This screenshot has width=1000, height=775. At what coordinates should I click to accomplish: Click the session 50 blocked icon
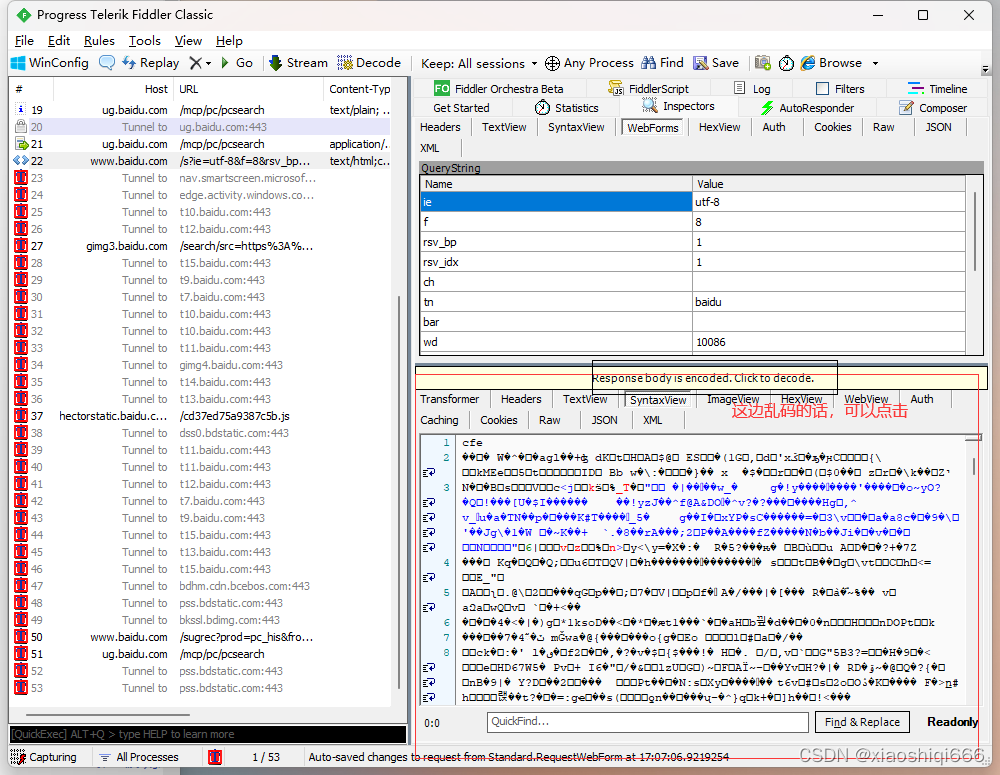coord(21,637)
